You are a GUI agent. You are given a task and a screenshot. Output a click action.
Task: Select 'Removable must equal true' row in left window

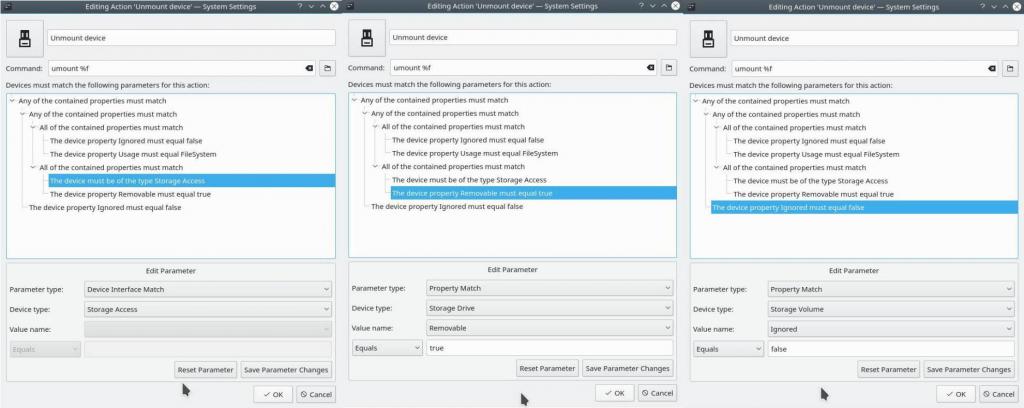point(130,194)
